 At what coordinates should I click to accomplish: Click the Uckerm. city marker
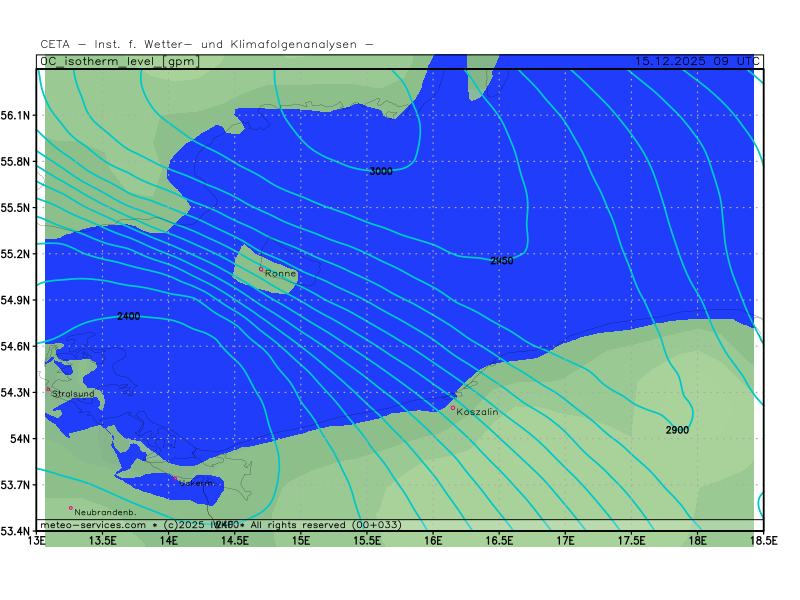[x=177, y=479]
